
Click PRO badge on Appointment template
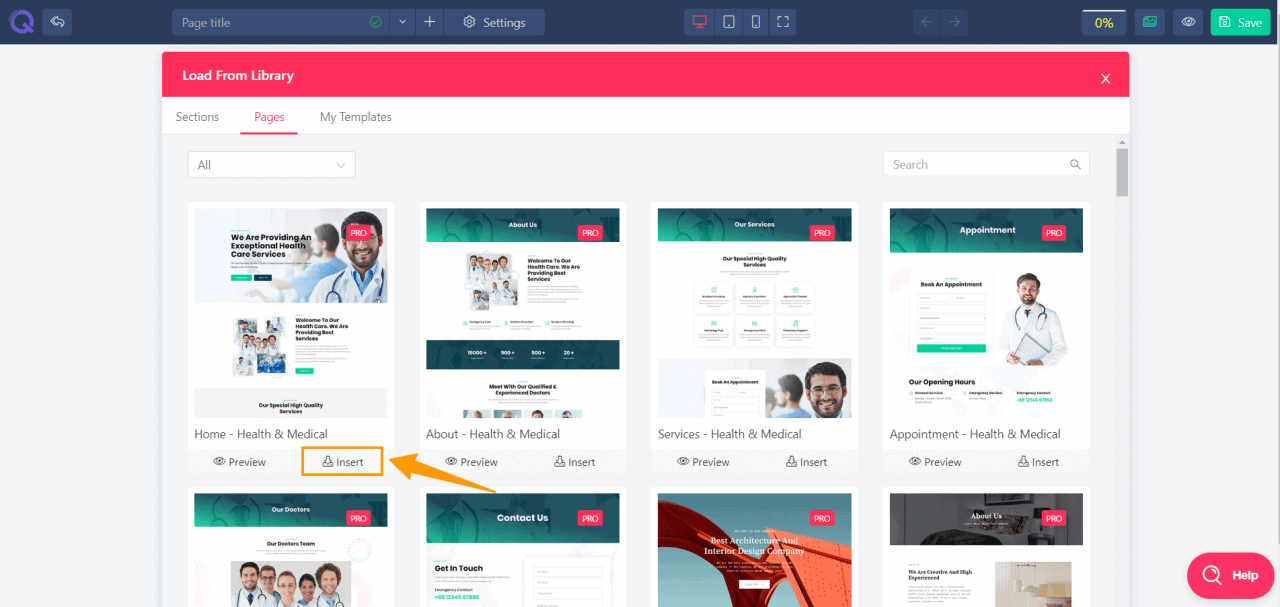pos(1054,232)
